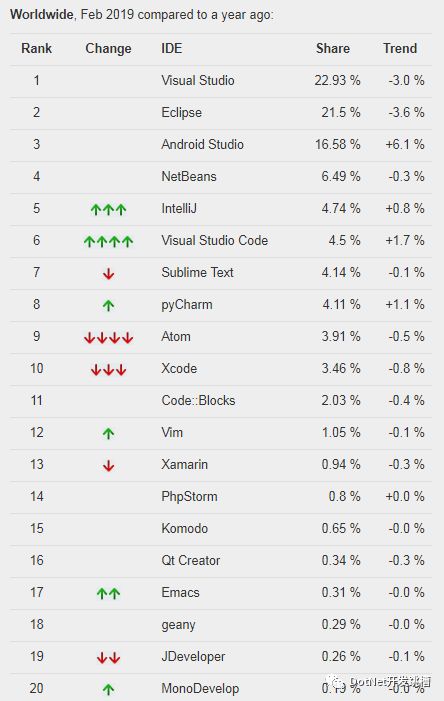Click the green up arrow beside Vim

(108, 433)
